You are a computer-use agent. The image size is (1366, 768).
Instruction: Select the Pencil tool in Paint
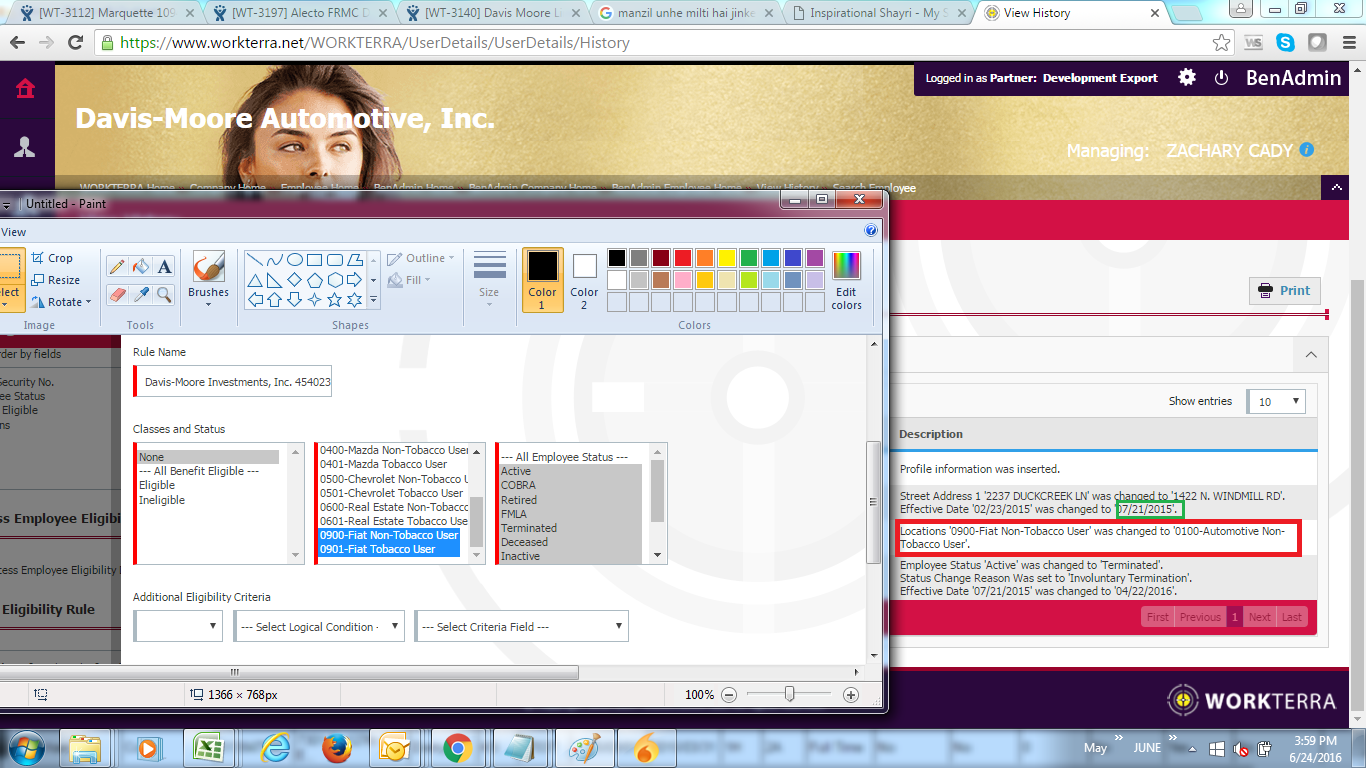point(117,266)
